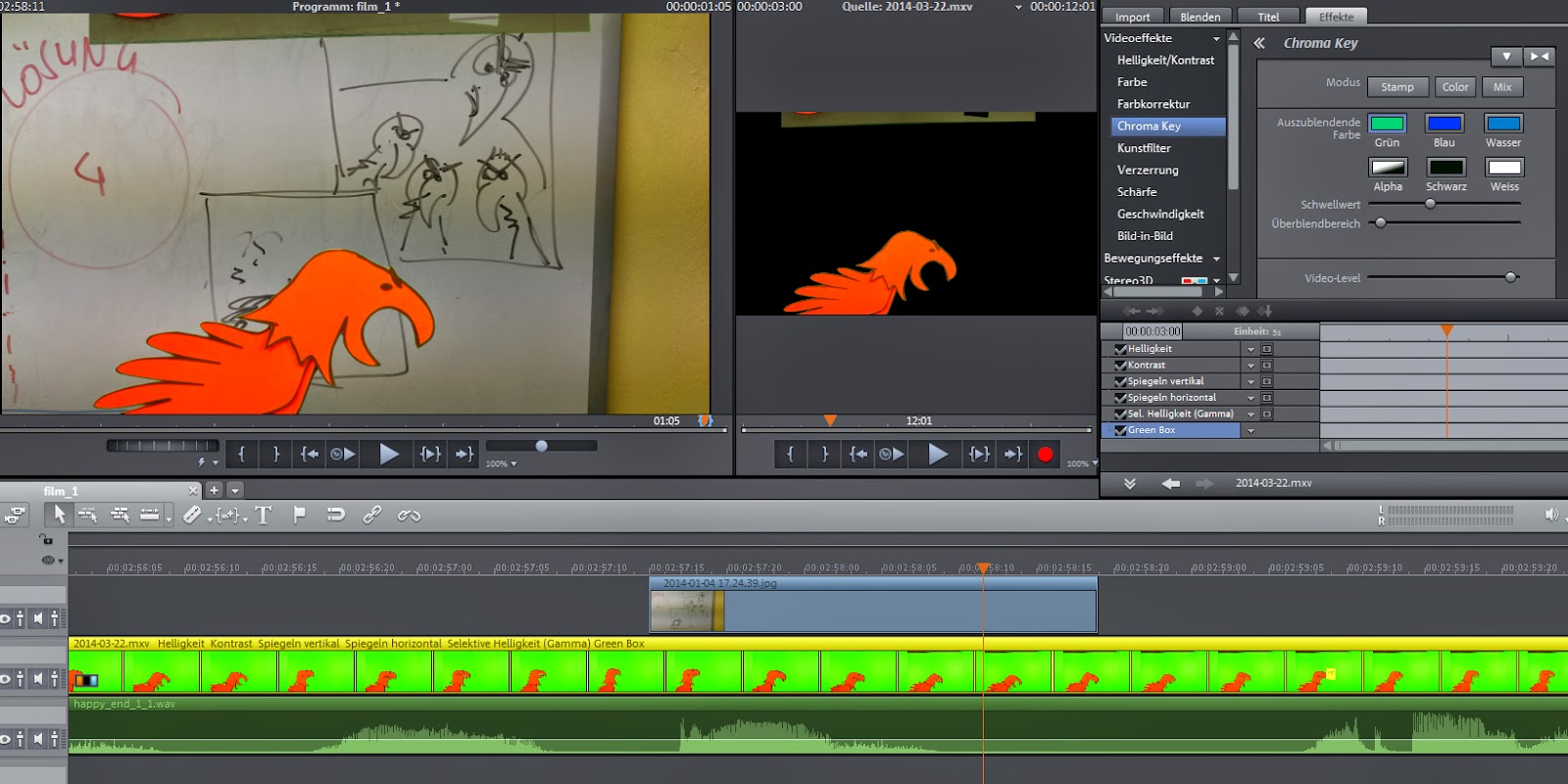Click the ungroup broken chain icon
The width and height of the screenshot is (1568, 784).
[x=409, y=514]
